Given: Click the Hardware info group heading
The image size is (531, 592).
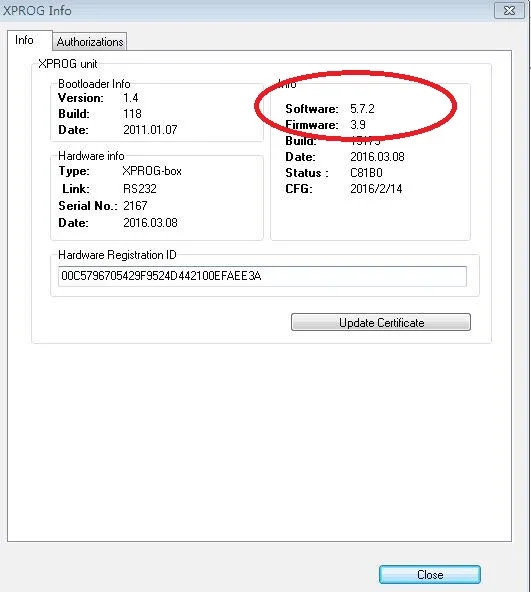Looking at the screenshot, I should pos(91,156).
